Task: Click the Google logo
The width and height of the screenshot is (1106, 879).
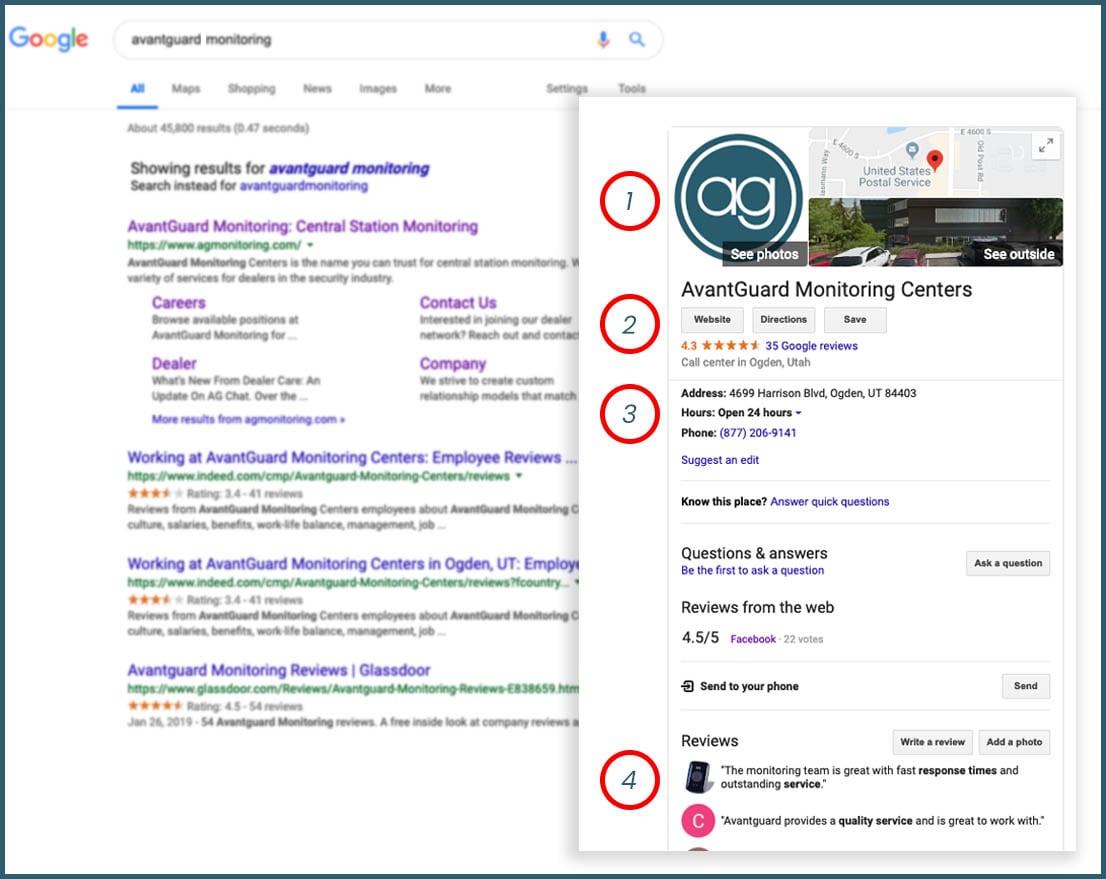Action: (x=49, y=38)
